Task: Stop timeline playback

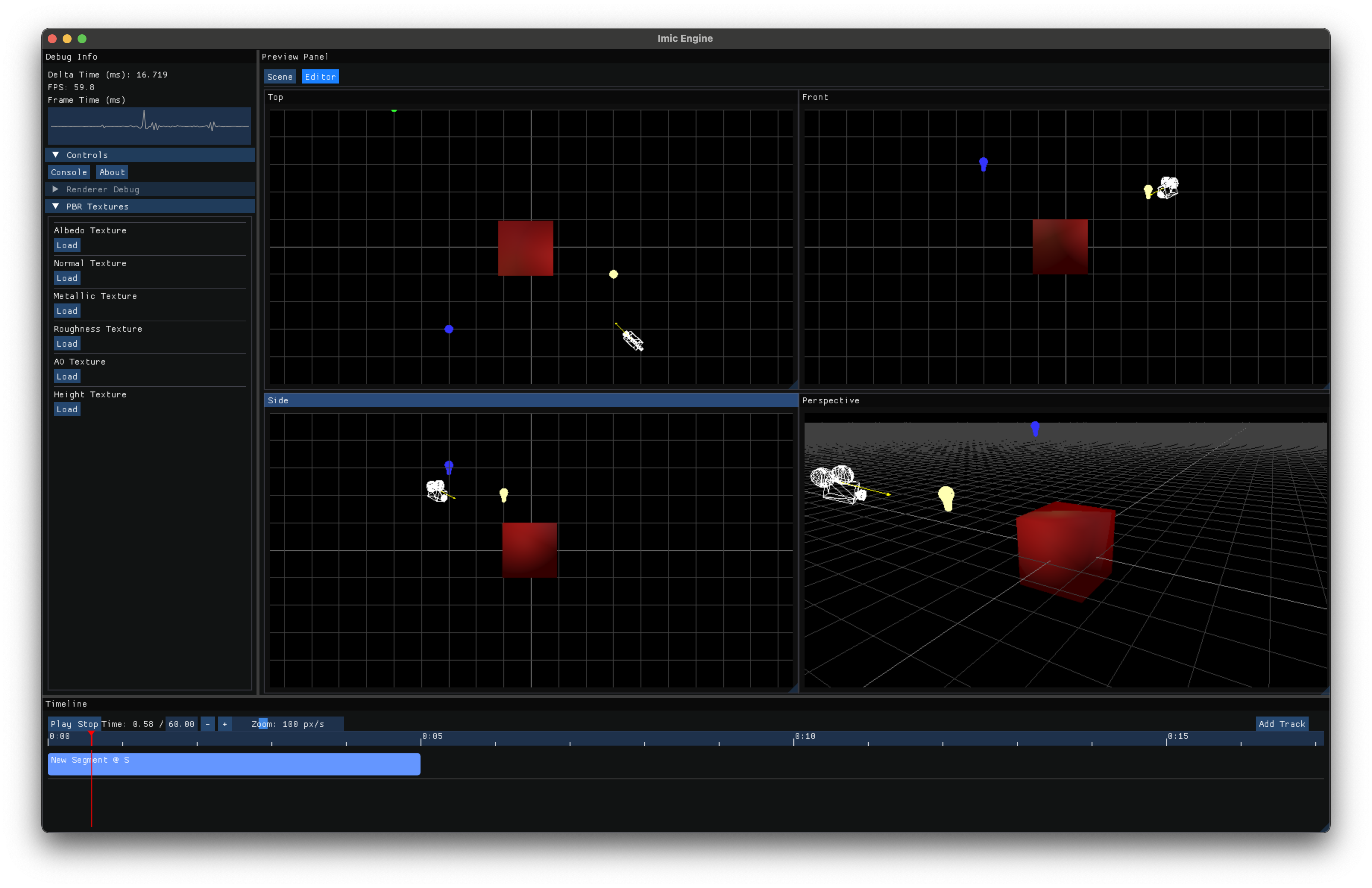Action: (88, 724)
